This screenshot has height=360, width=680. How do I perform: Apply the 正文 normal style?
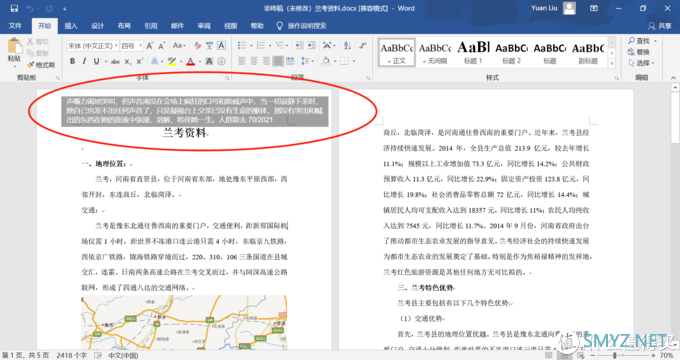point(396,52)
